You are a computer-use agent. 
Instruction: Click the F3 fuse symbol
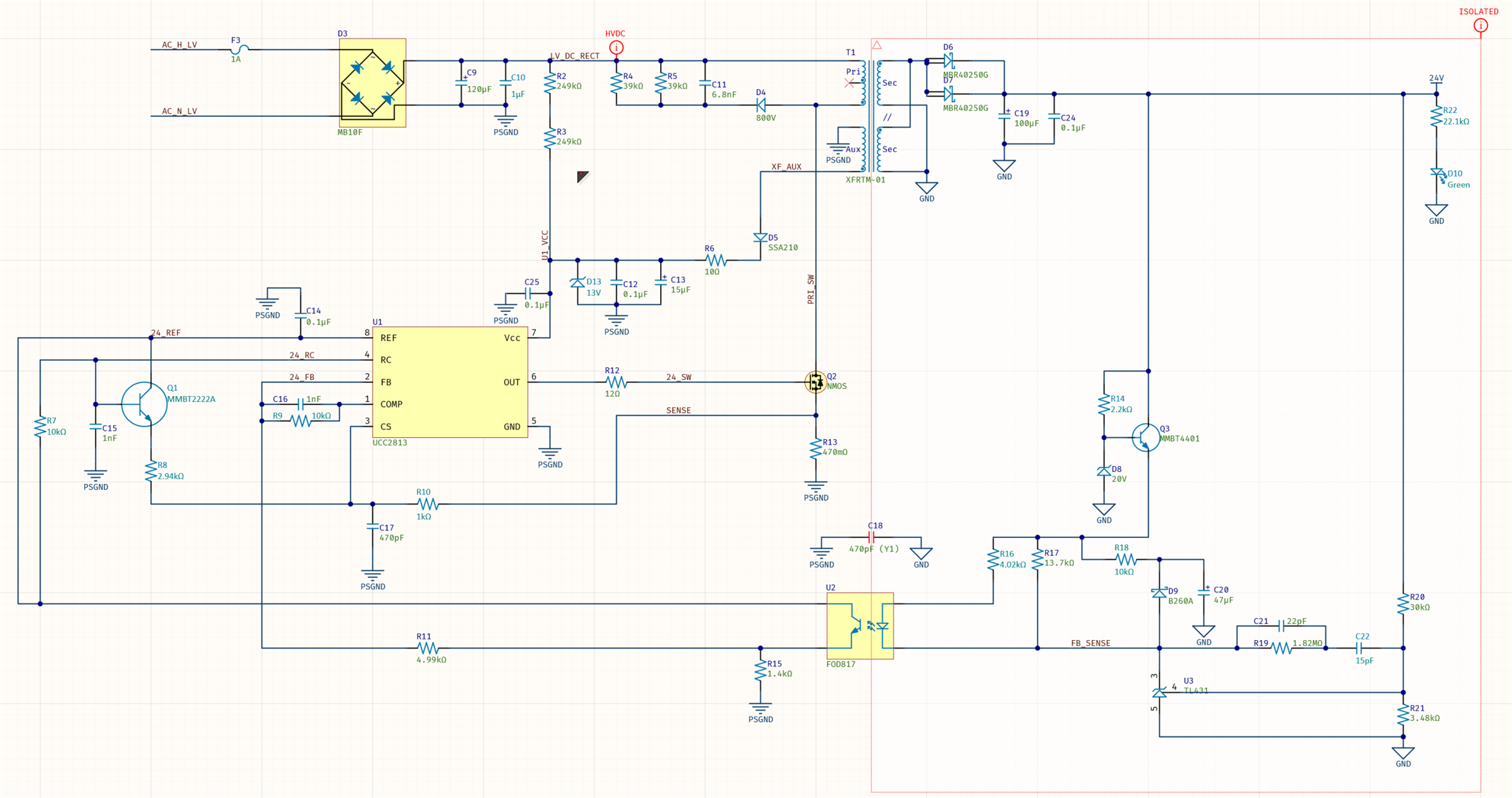(240, 49)
